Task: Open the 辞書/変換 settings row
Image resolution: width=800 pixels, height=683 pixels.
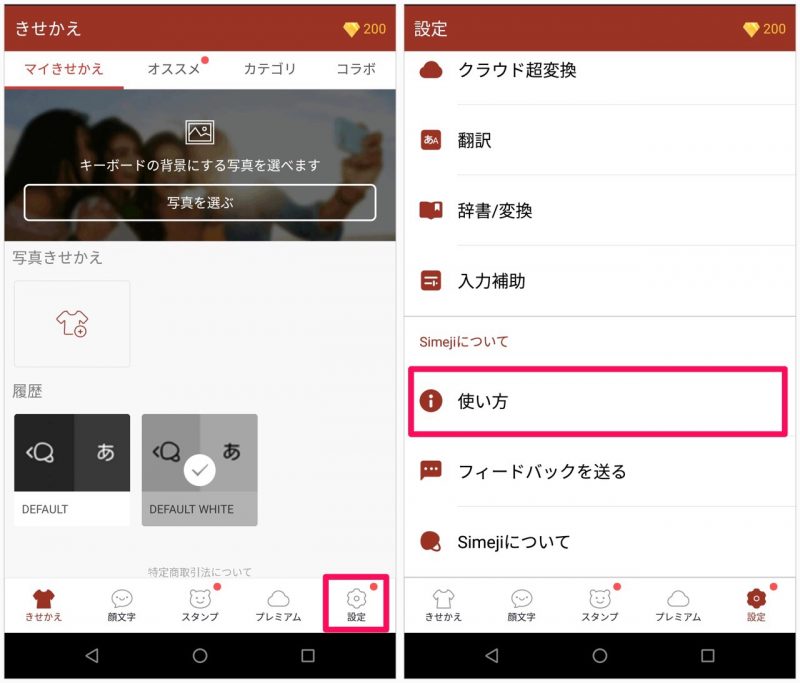Action: [x=600, y=210]
